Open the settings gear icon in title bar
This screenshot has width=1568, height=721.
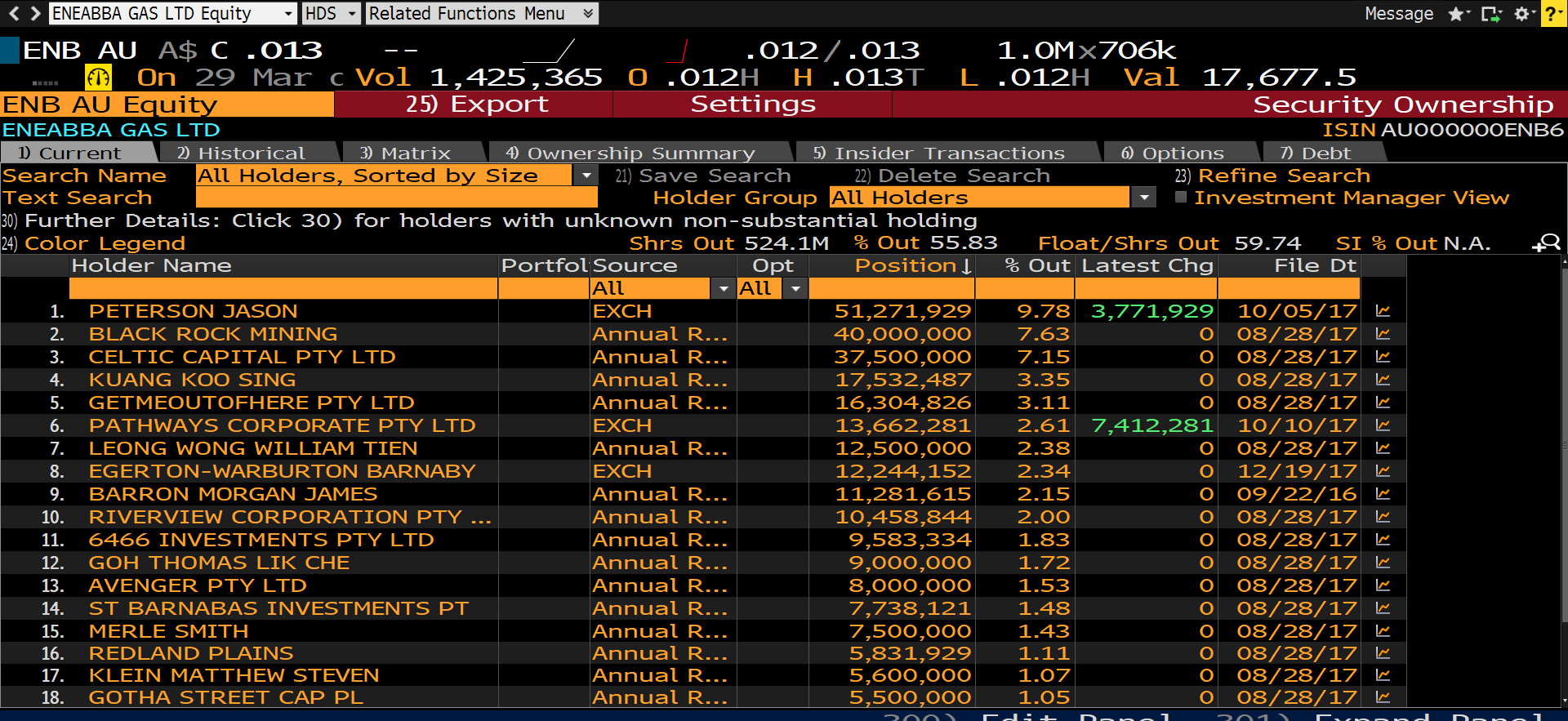1523,14
